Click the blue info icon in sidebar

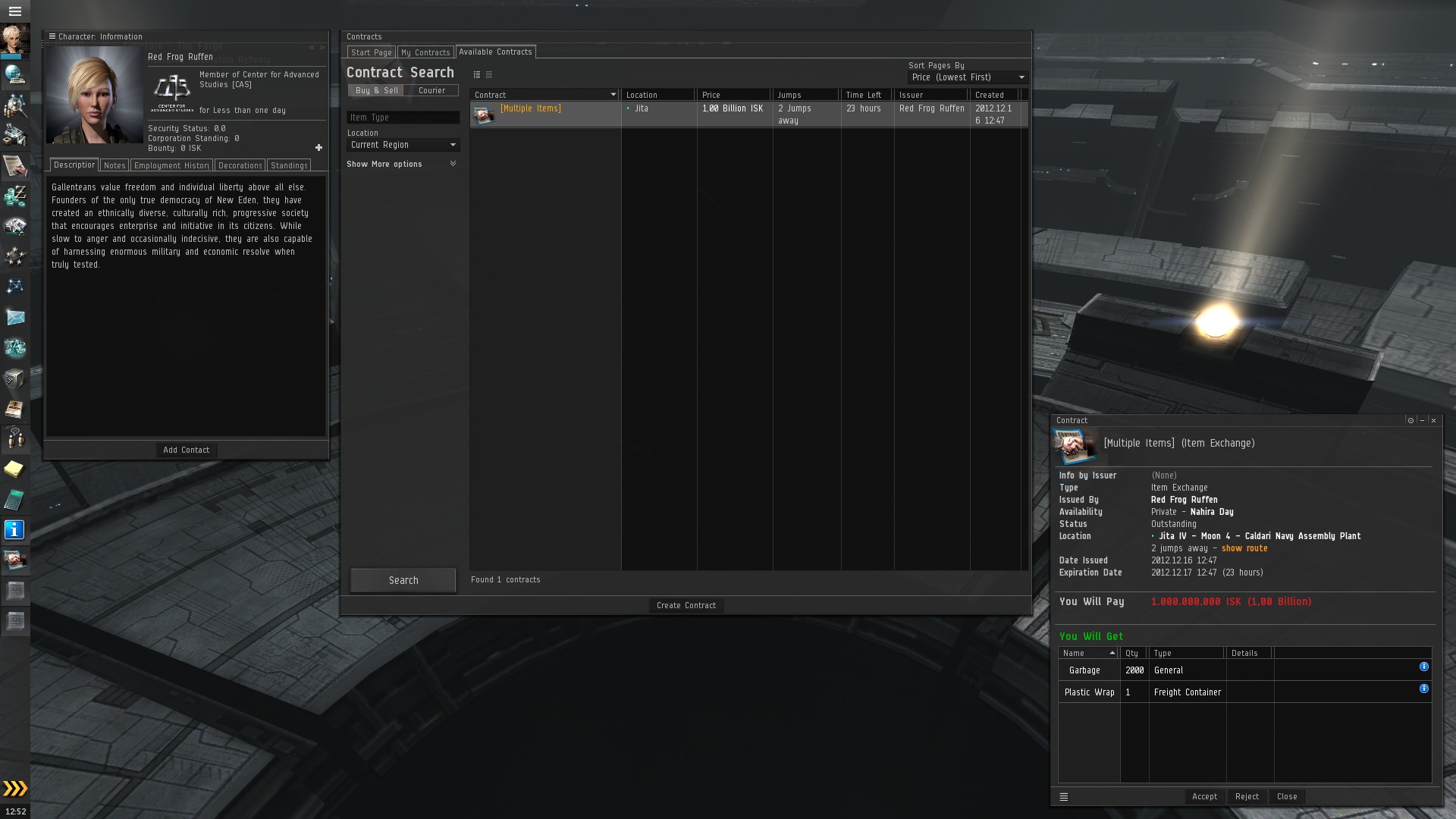[14, 530]
